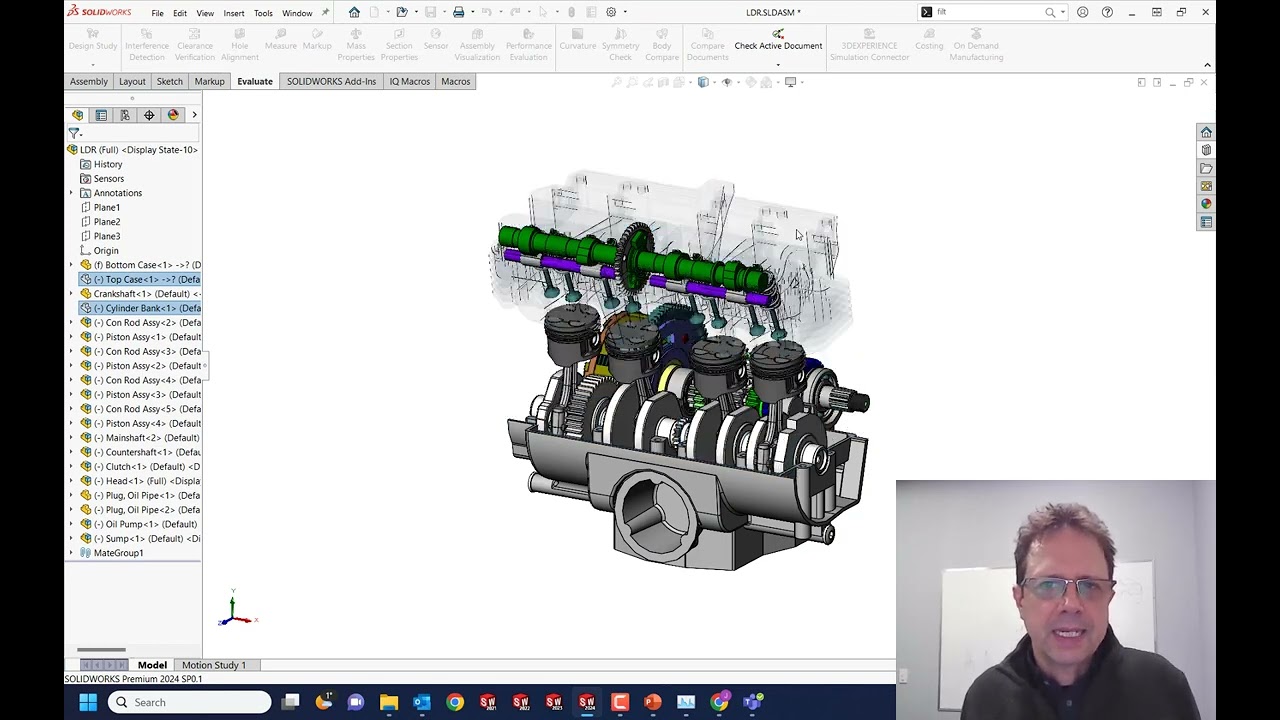1280x720 pixels.
Task: Open PowerPoint from taskbar
Action: (653, 702)
